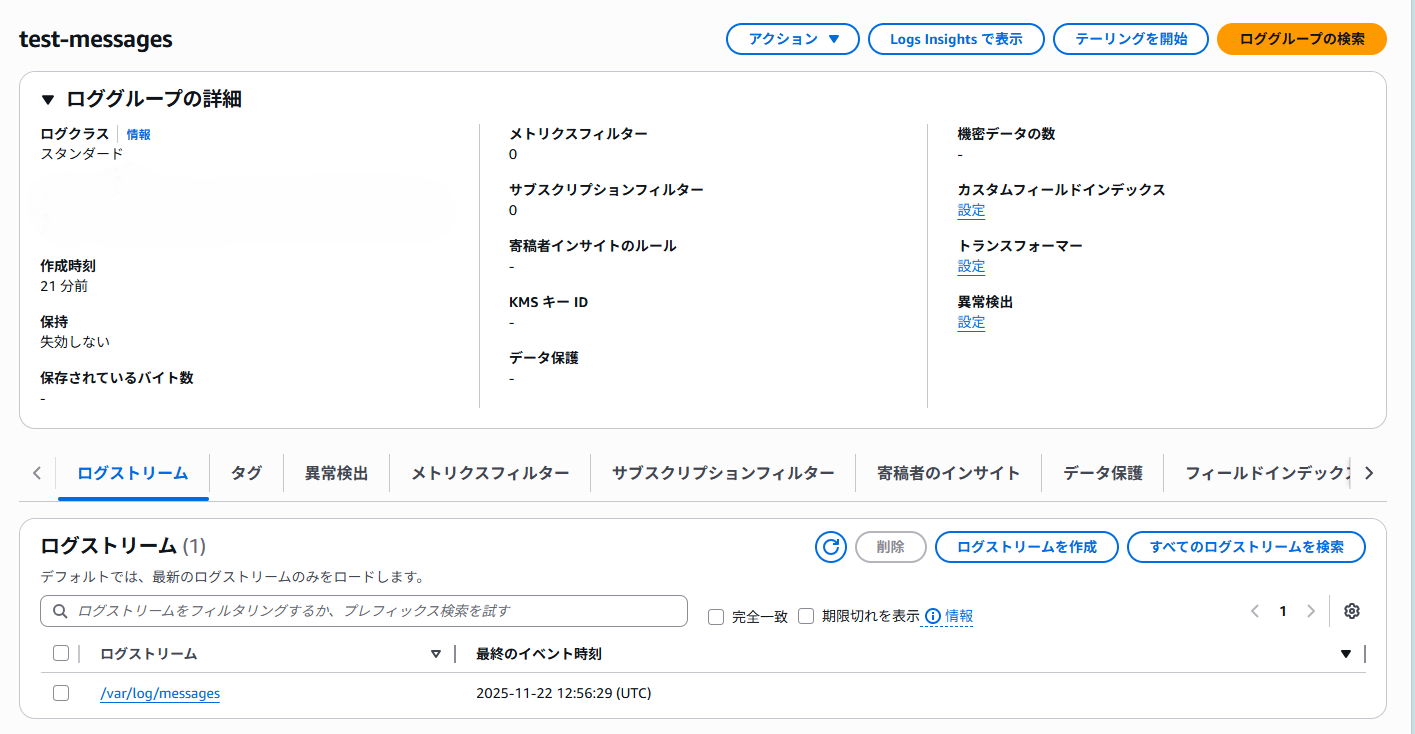This screenshot has width=1415, height=734.
Task: Switch to the タグ tab
Action: pos(246,472)
